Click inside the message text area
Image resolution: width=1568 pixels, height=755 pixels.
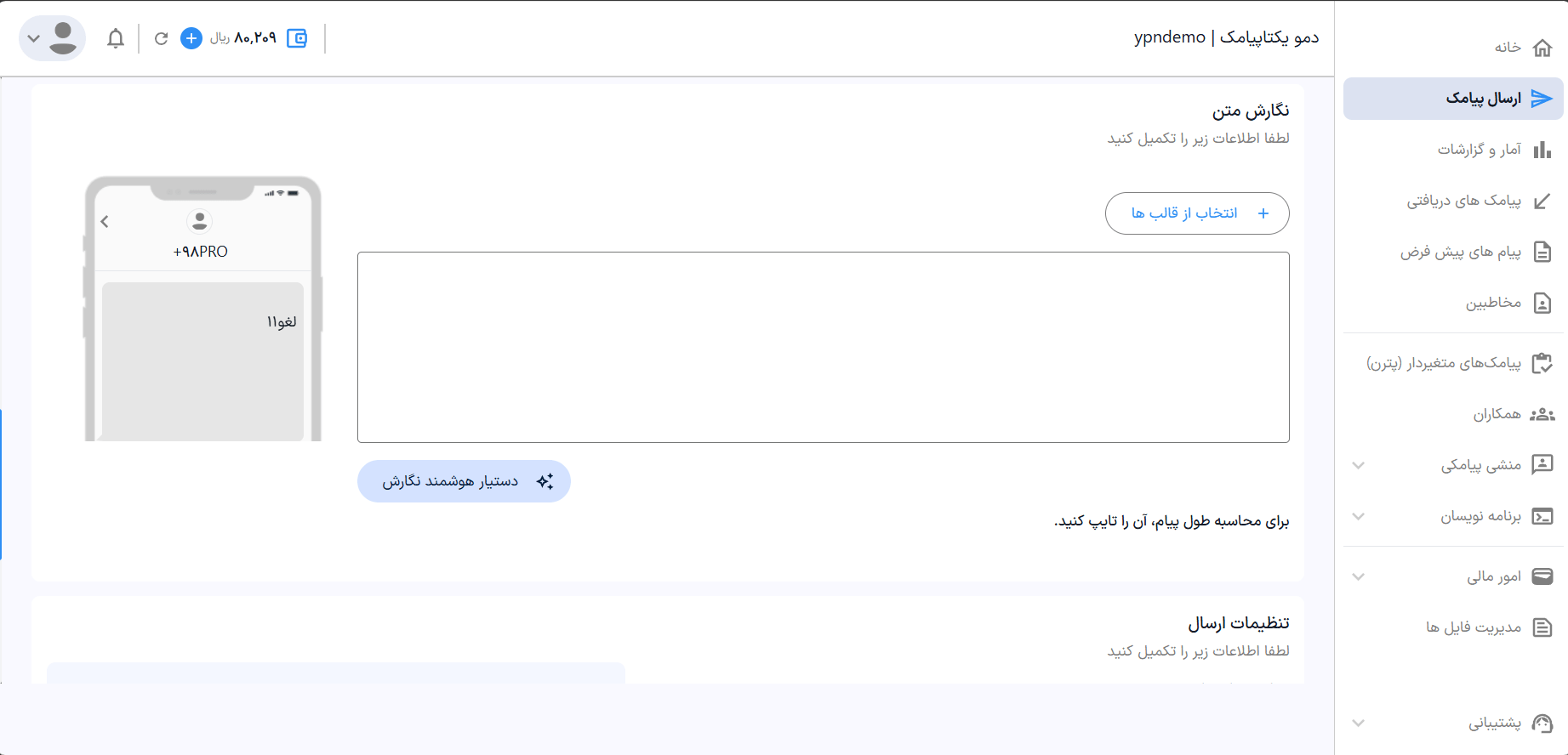823,347
